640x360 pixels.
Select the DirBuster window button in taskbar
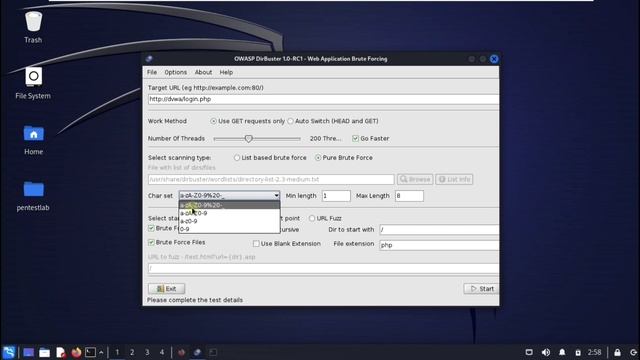(x=197, y=352)
